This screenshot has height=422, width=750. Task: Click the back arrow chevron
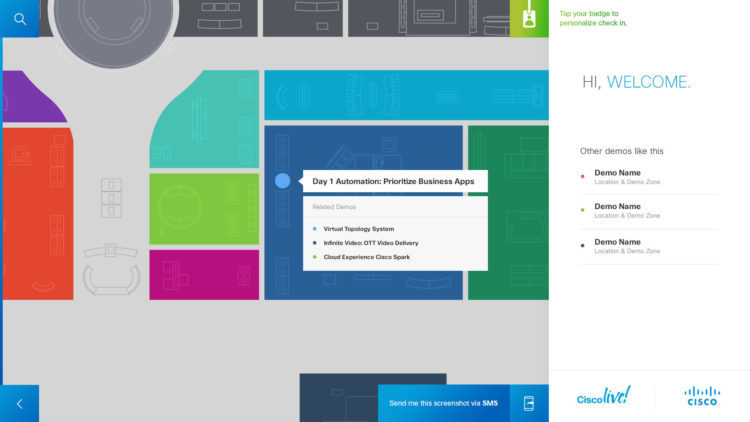19,403
